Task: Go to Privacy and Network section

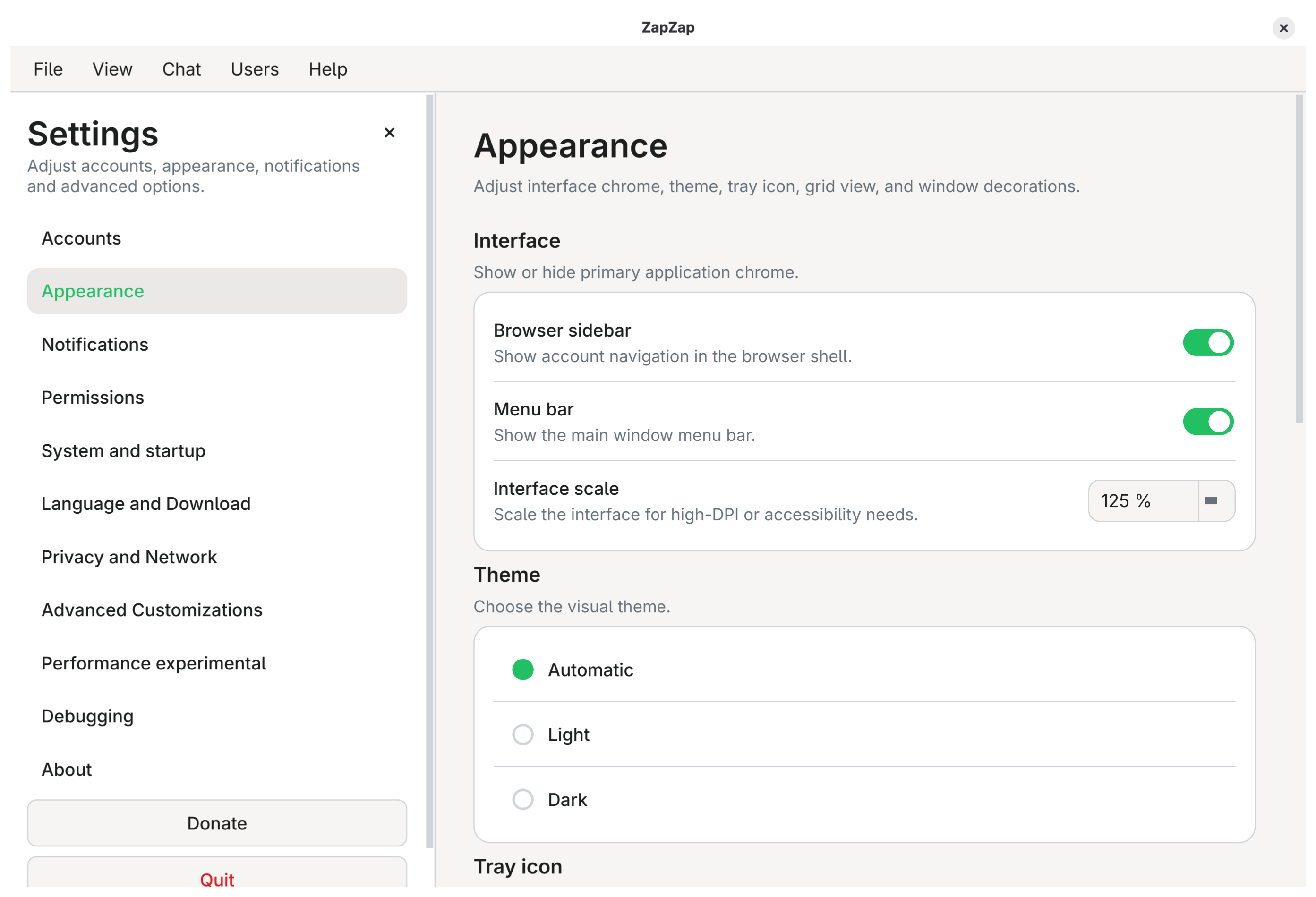Action: pos(217,557)
